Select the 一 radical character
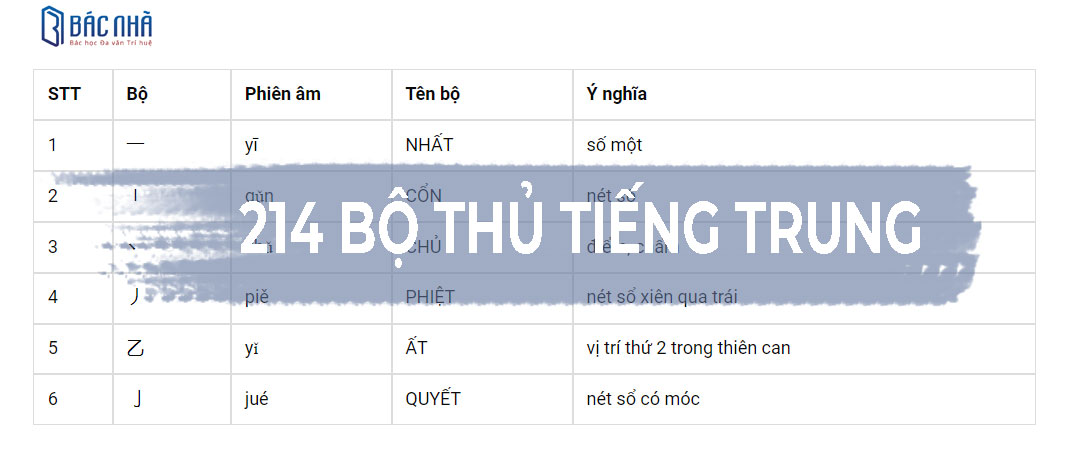The height and width of the screenshot is (475, 1083). (x=136, y=145)
